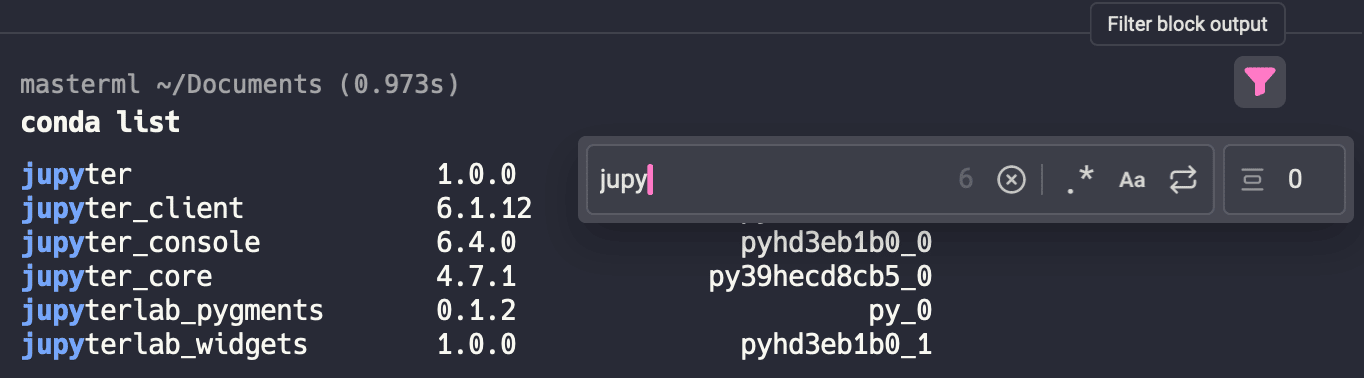Click the match count number 6

click(966, 180)
